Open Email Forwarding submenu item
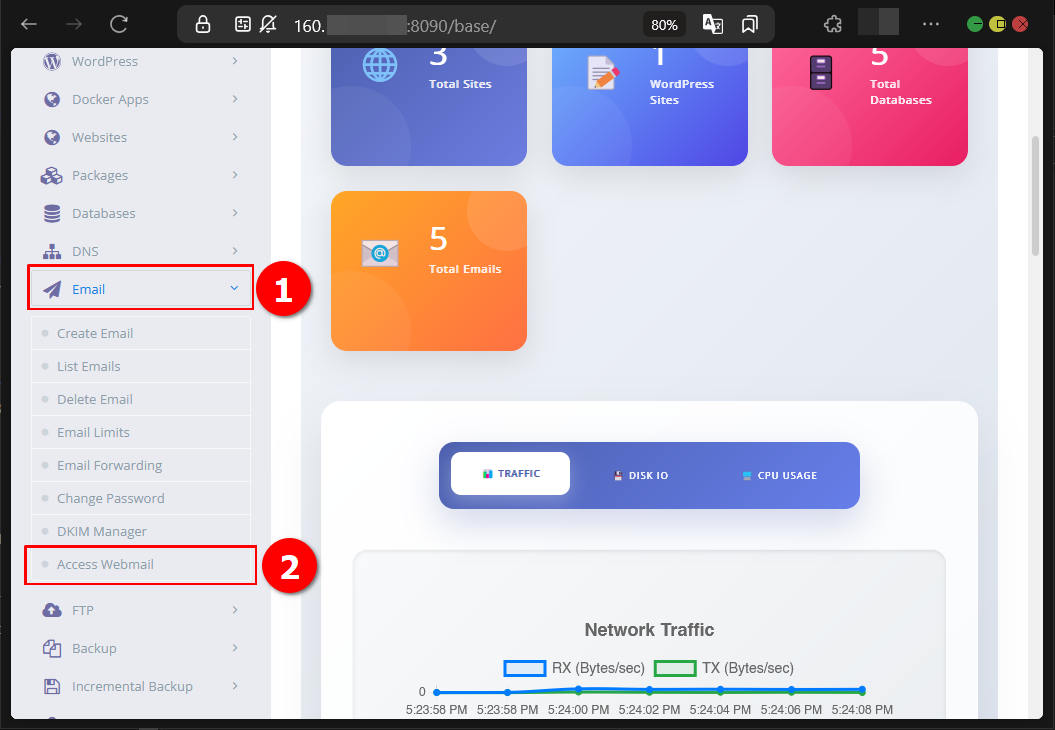1055x730 pixels. [x=141, y=466]
